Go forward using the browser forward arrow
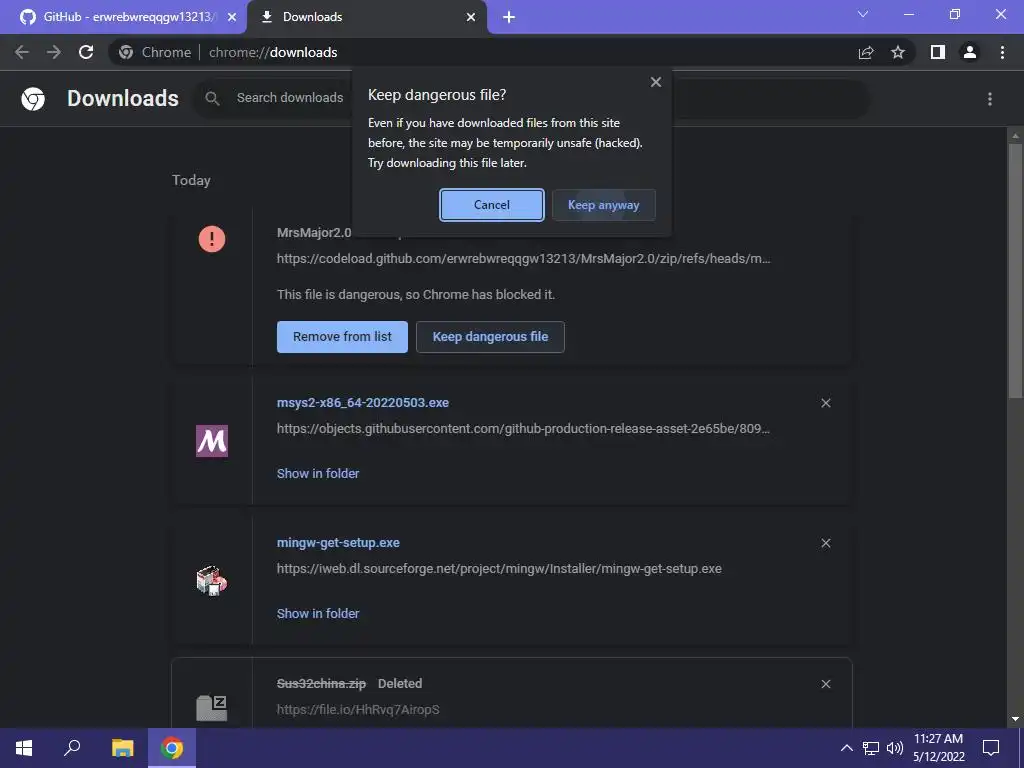The image size is (1024, 768). point(54,52)
